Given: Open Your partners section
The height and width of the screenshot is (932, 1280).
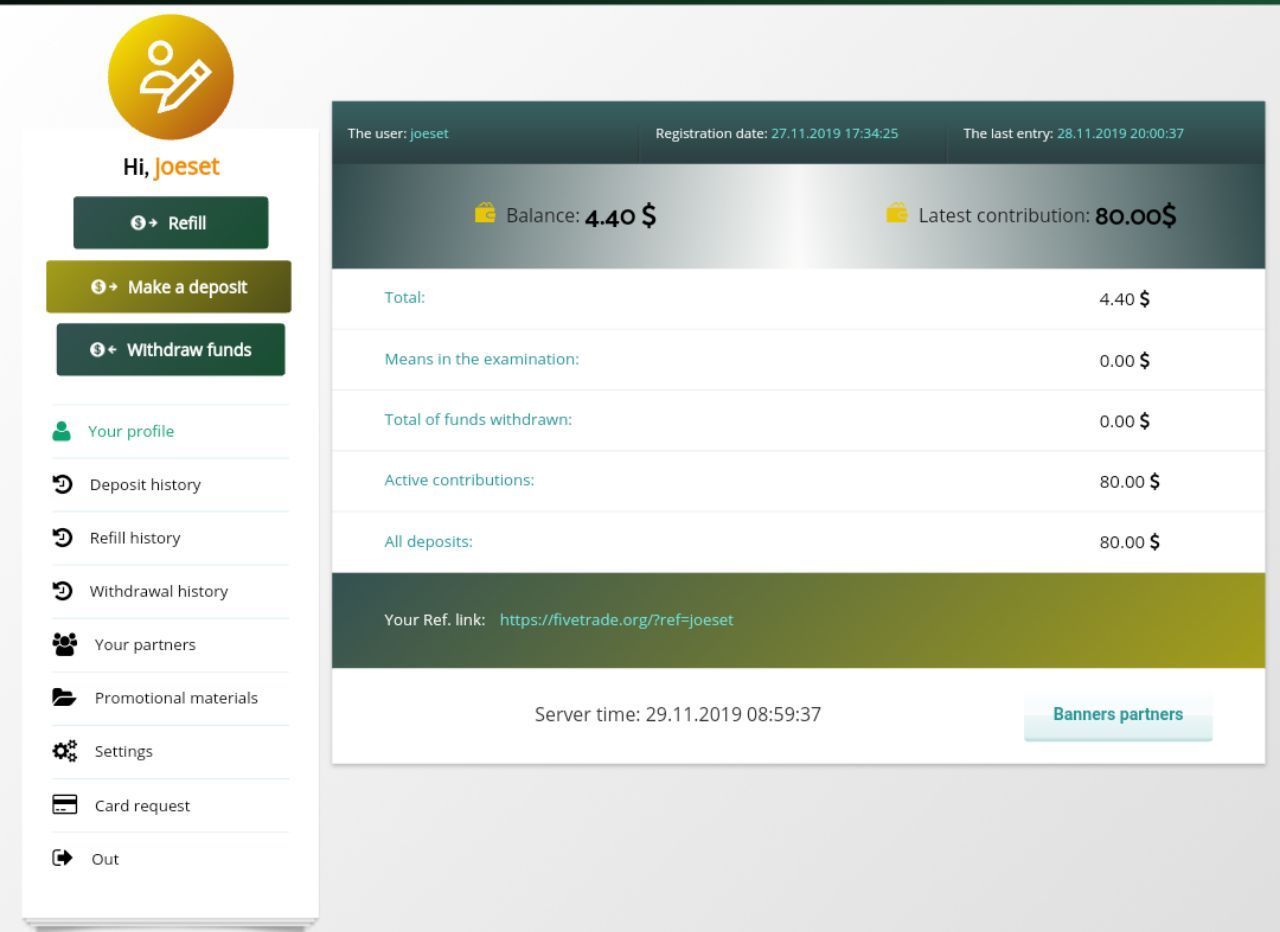Looking at the screenshot, I should (145, 644).
